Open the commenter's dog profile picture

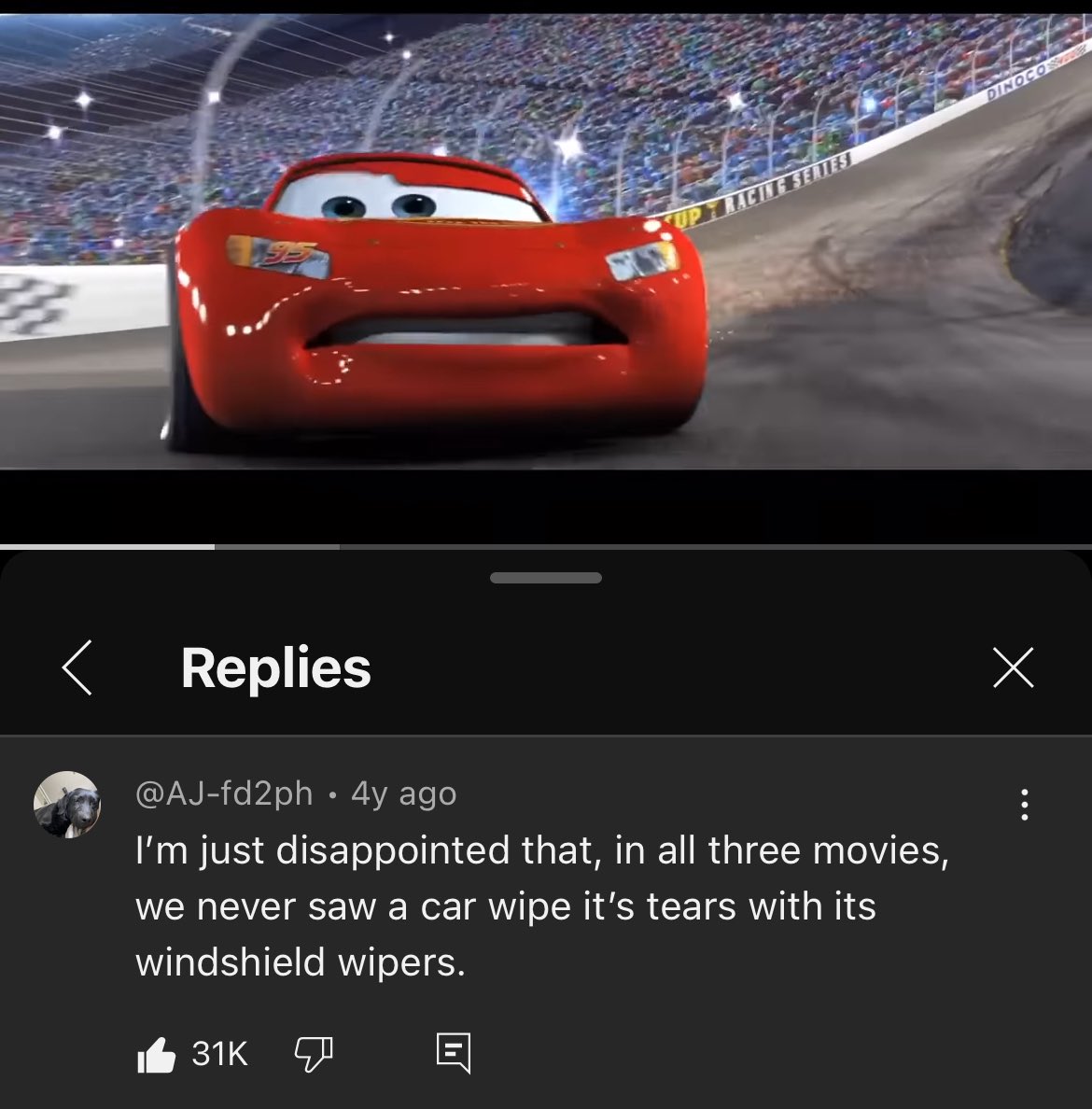point(67,805)
